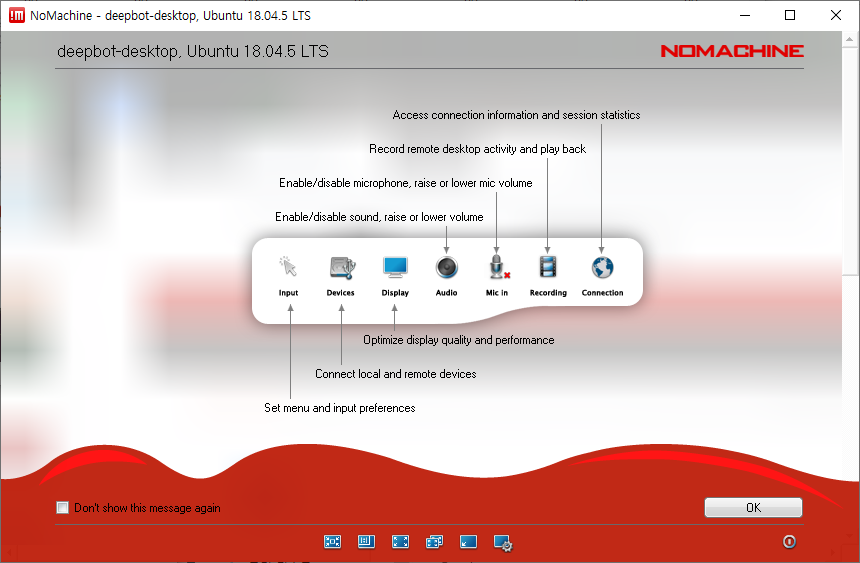Click text 'Connect local and remote devices'
Screen dimensions: 860x563
point(395,374)
